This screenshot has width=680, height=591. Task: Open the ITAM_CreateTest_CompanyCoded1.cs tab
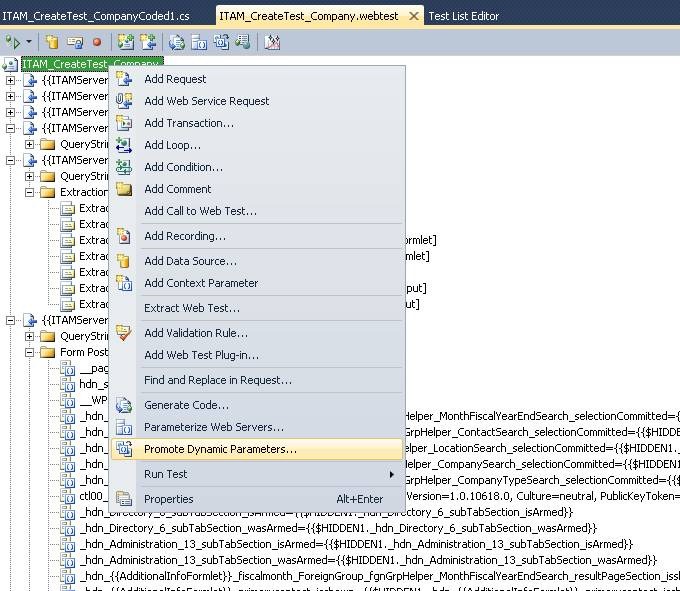(x=95, y=16)
